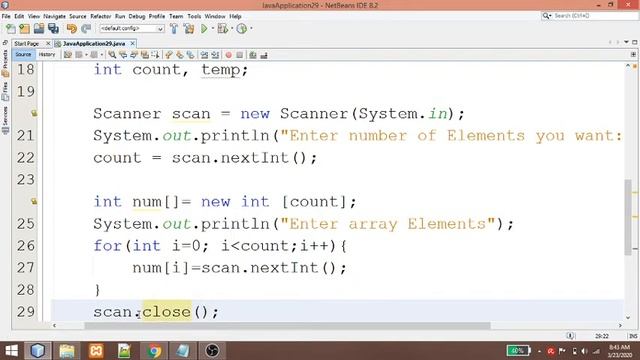Click the Open Project toolbar icon
Image resolution: width=640 pixels, height=360 pixels.
click(x=39, y=29)
